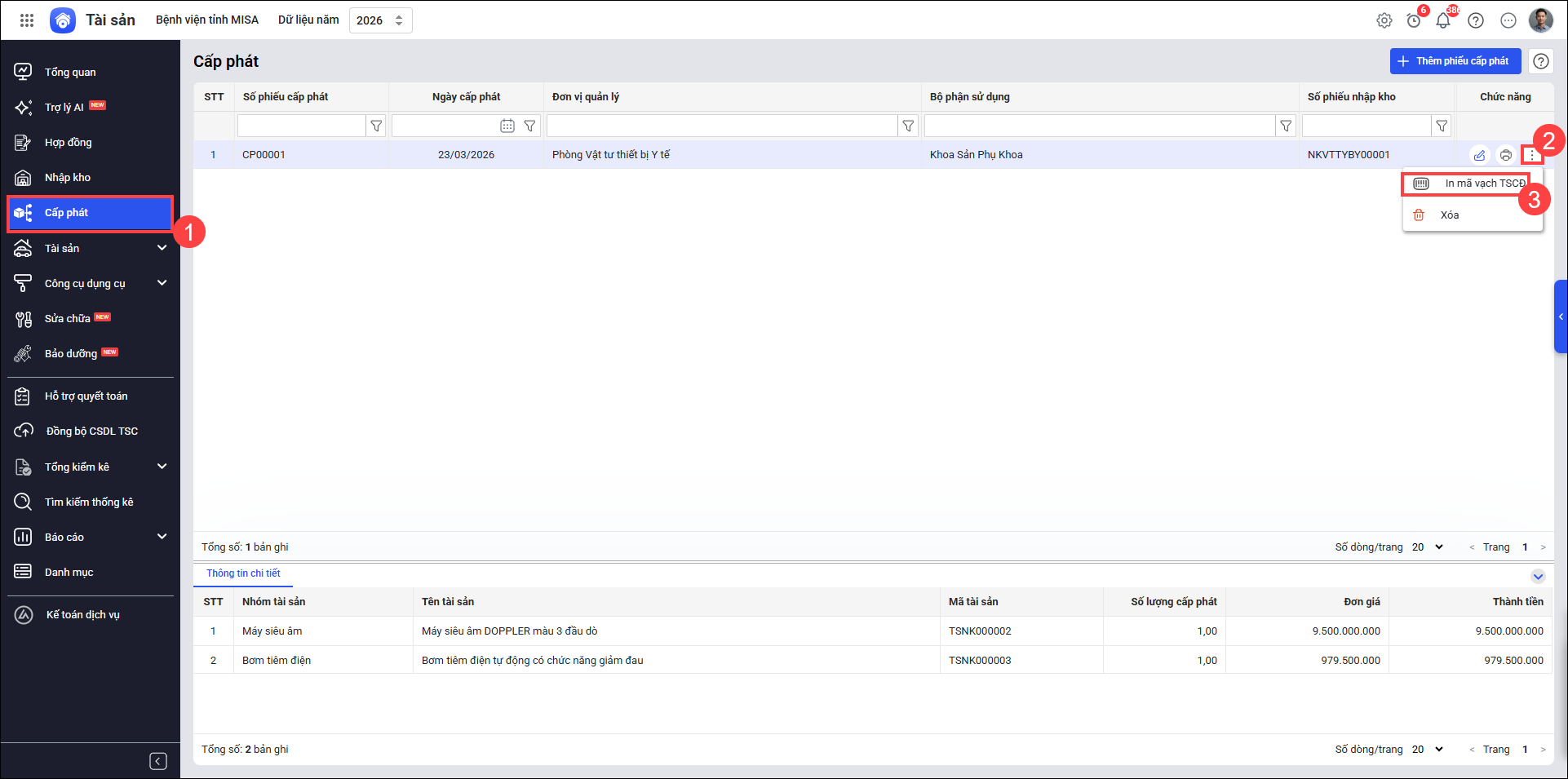The image size is (1568, 779).
Task: Click Thêm phiếu cấp phát button
Action: pos(1455,61)
